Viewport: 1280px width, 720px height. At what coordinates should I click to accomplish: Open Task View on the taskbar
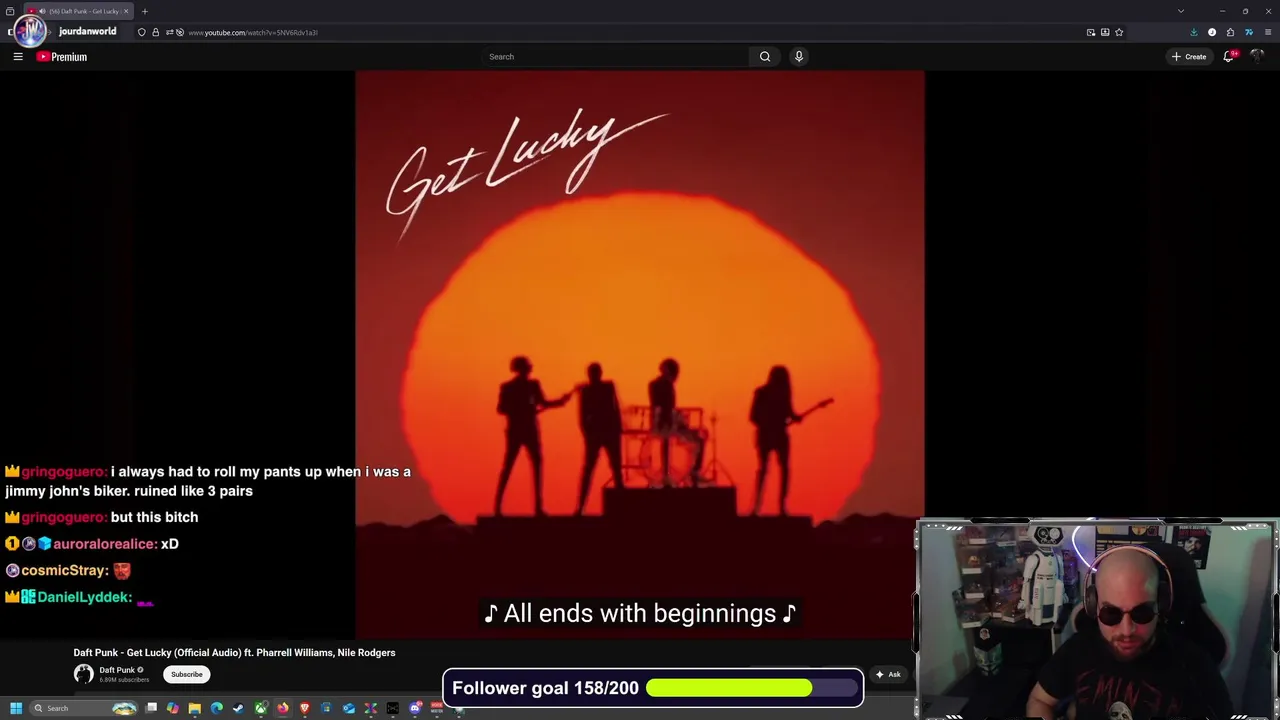coord(151,708)
